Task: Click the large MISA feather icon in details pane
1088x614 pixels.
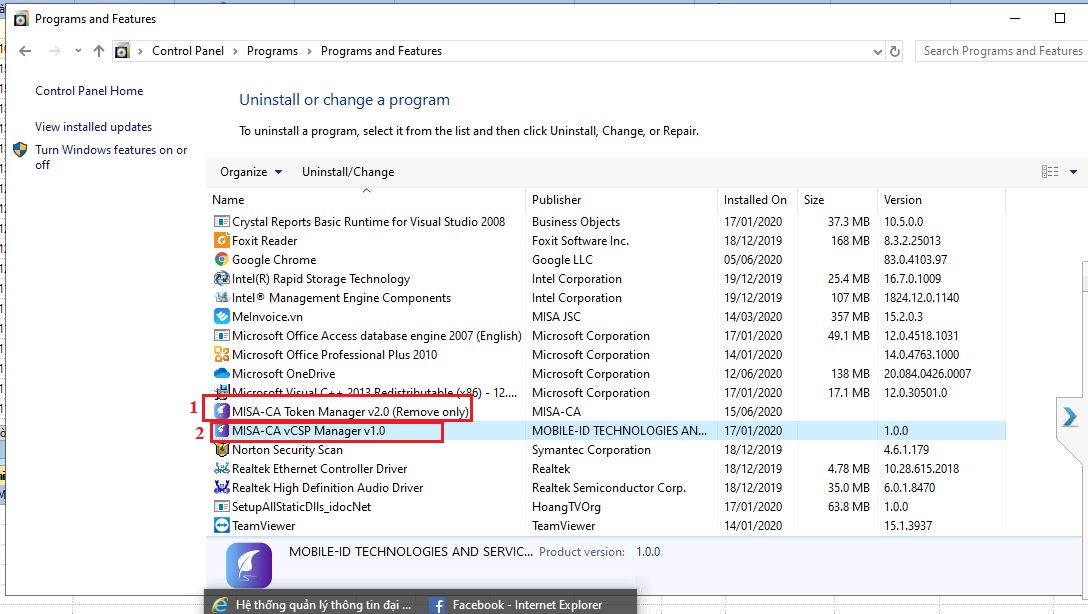Action: click(248, 565)
